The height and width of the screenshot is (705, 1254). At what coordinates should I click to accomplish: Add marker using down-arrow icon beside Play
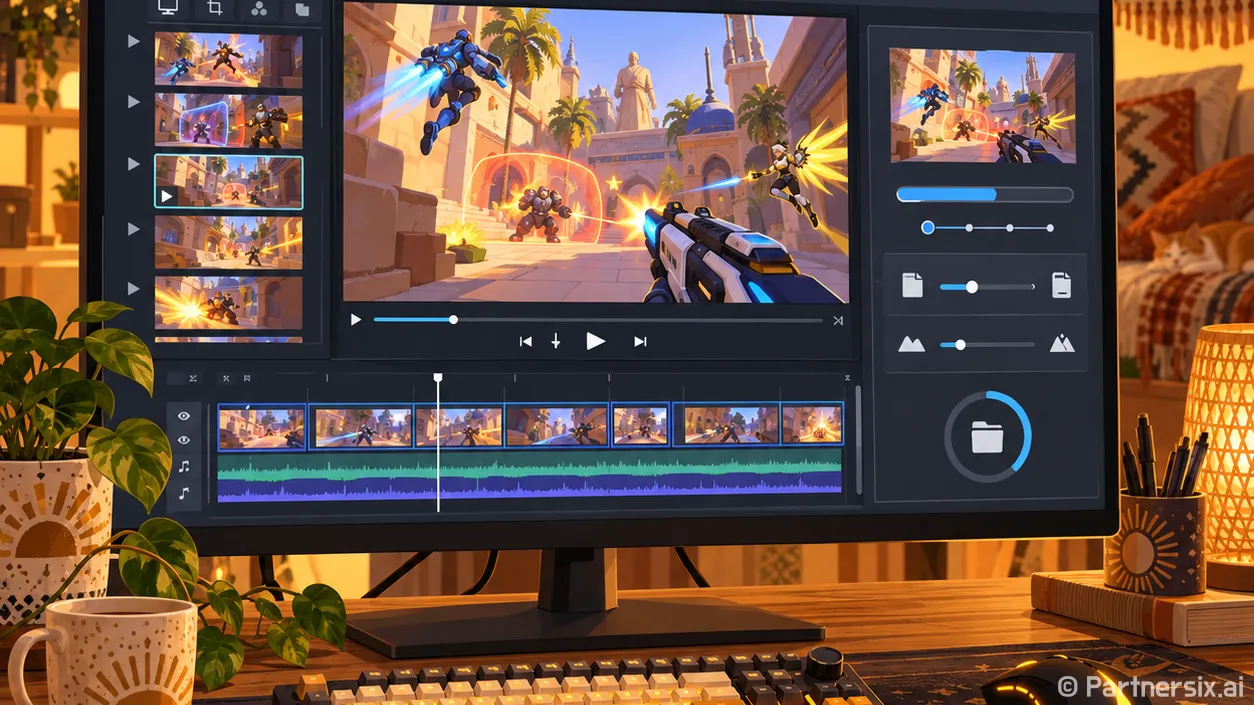point(556,342)
